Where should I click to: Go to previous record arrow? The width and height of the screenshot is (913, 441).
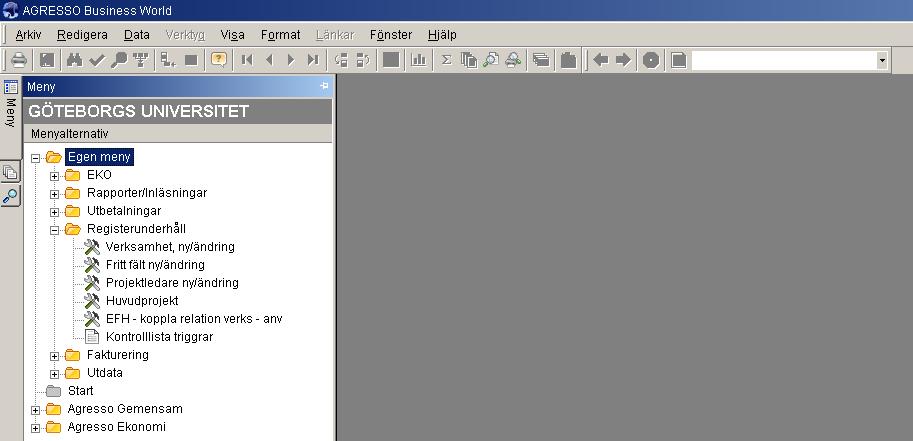pos(269,60)
